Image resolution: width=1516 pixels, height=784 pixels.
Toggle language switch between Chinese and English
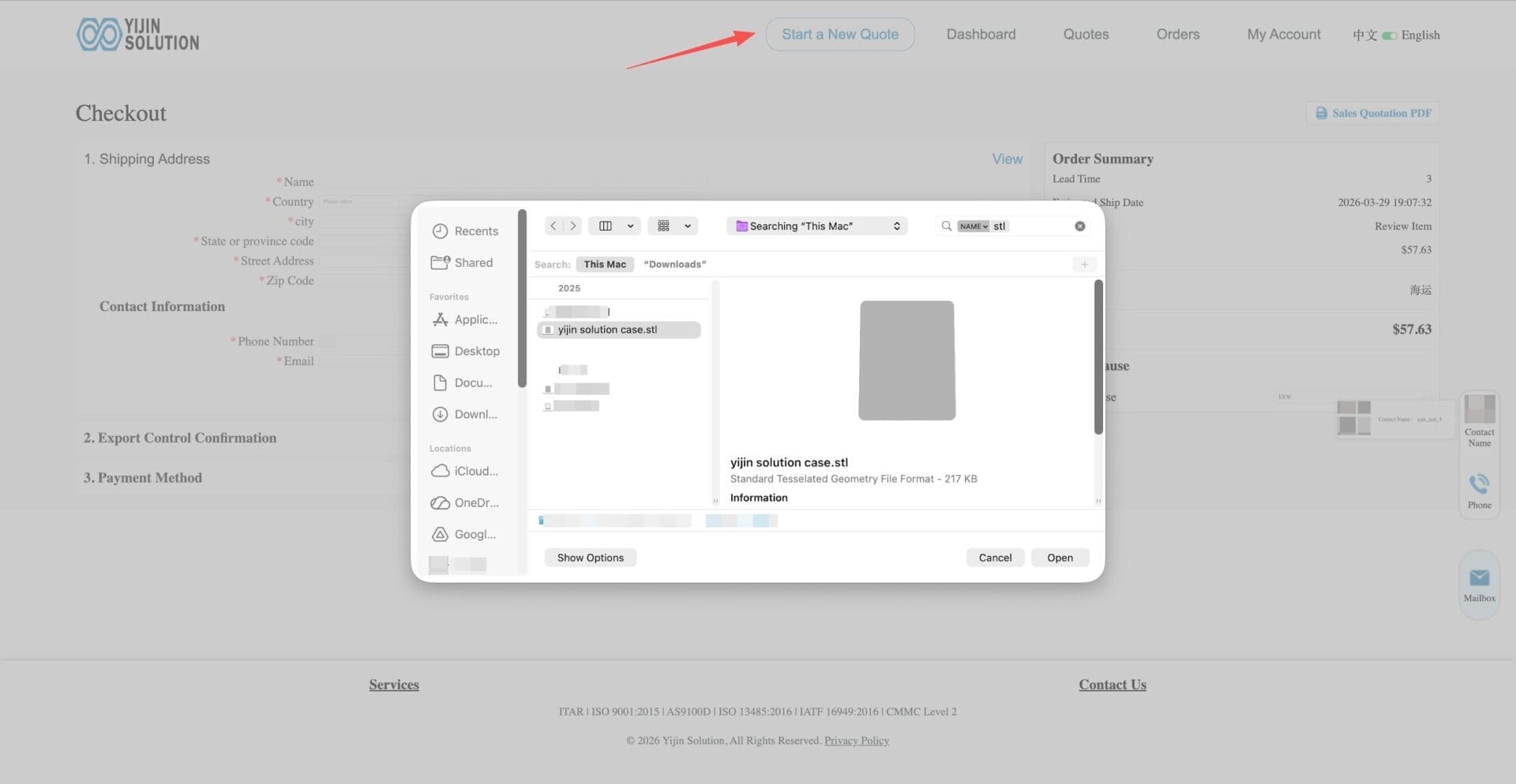click(1389, 36)
